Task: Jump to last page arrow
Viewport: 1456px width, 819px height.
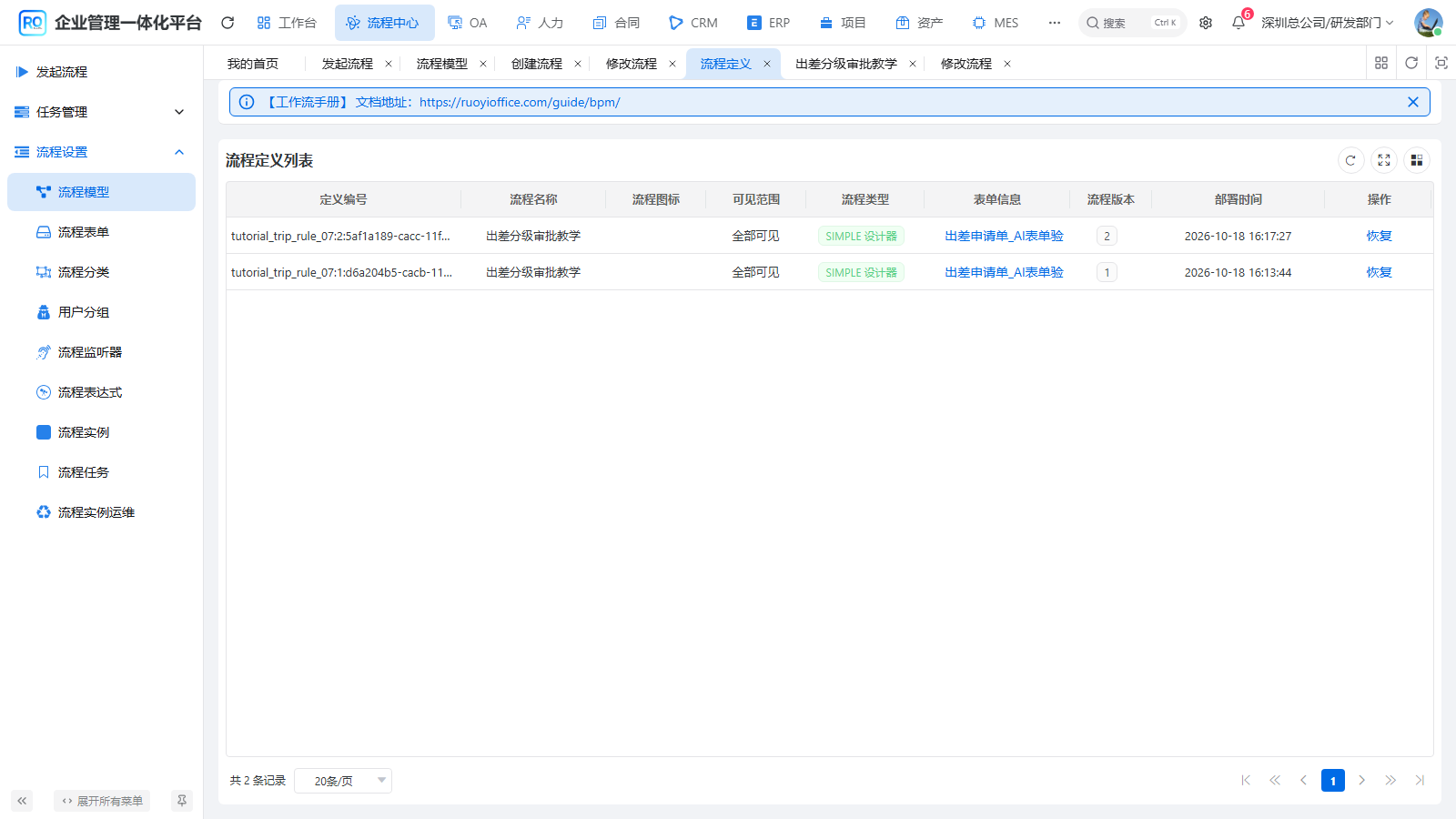Action: 1420,781
